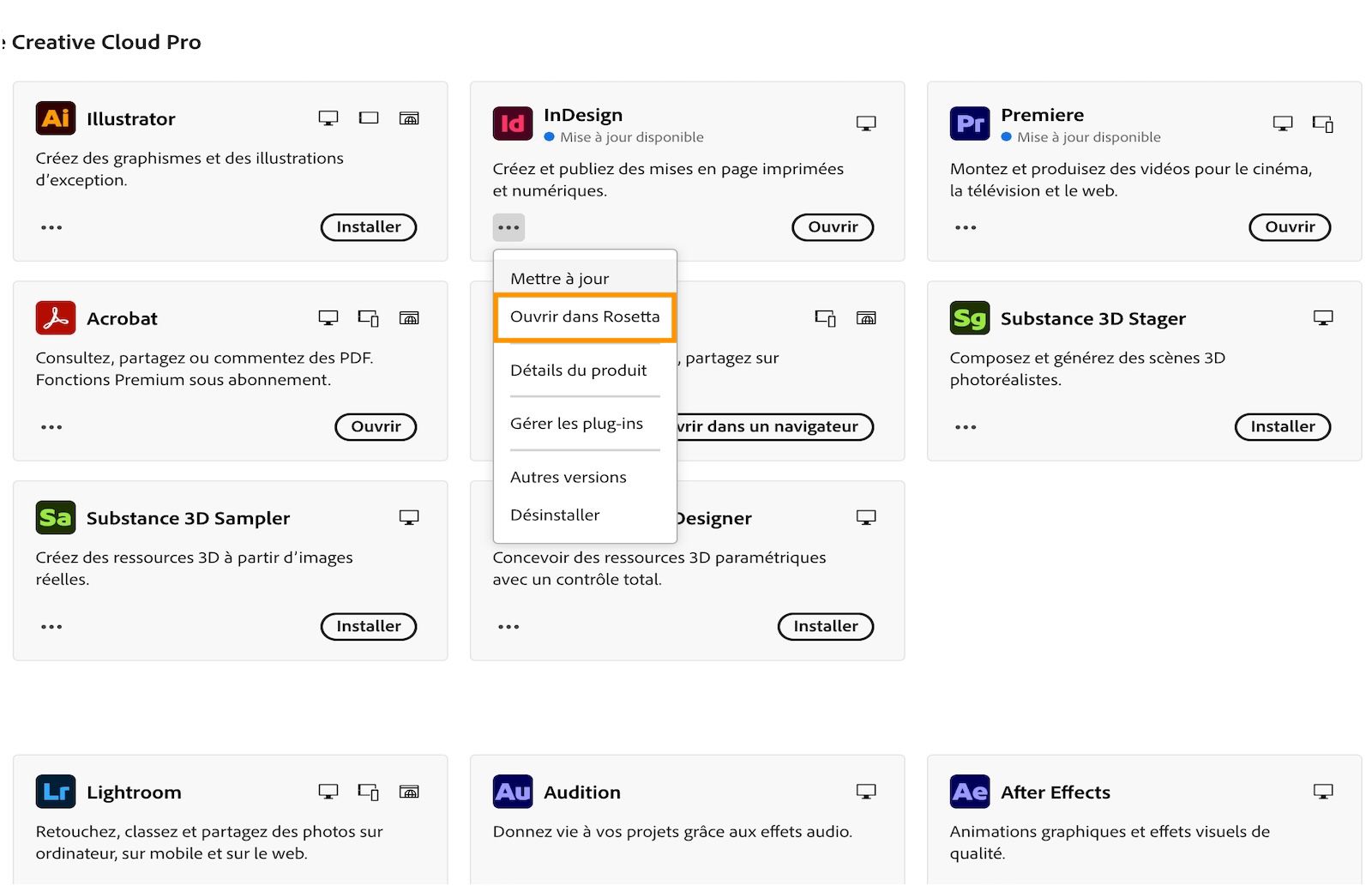Click After Effects' desktop platform icon
The image size is (1372, 886).
click(x=1323, y=792)
